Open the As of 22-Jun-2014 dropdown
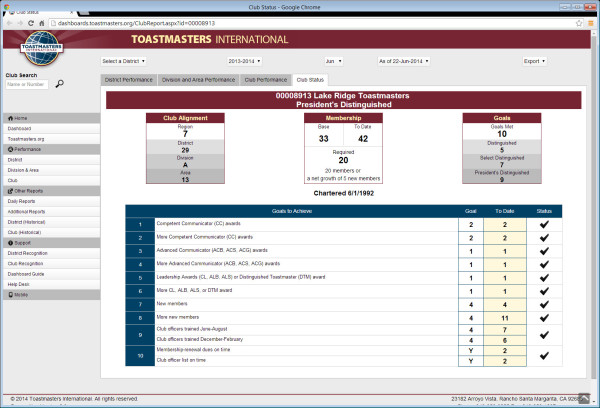This screenshot has width=600, height=408. point(404,61)
